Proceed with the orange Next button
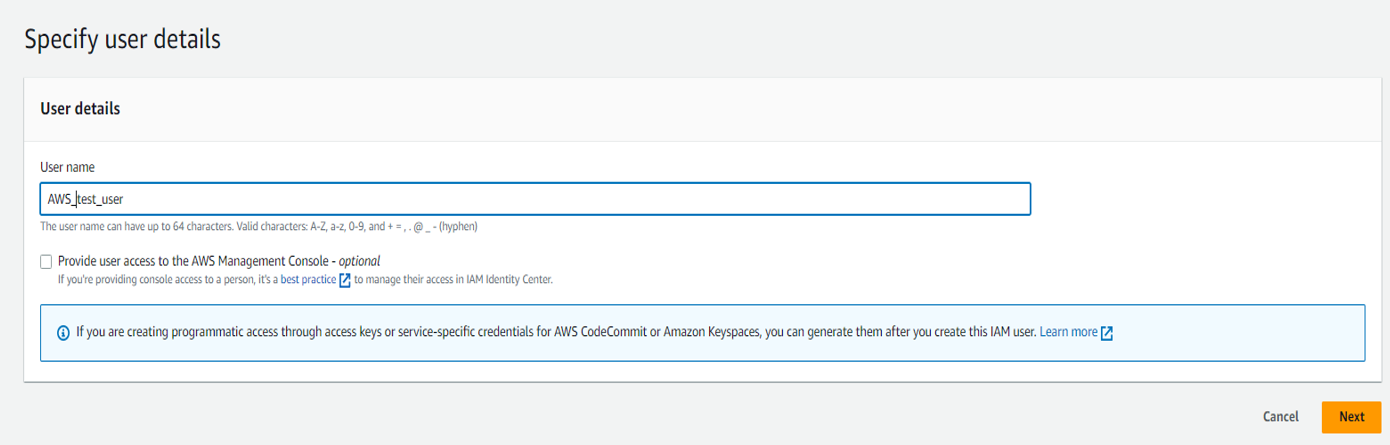The width and height of the screenshot is (1390, 445). 1351,417
